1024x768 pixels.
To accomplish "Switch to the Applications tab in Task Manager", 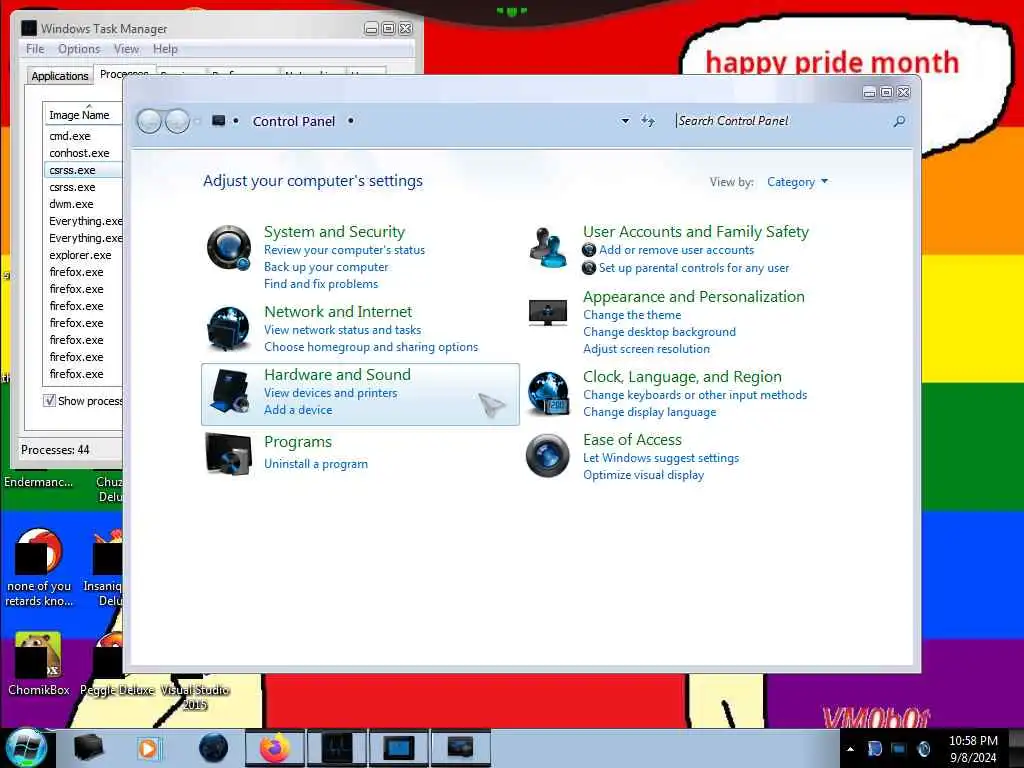I will [x=59, y=76].
